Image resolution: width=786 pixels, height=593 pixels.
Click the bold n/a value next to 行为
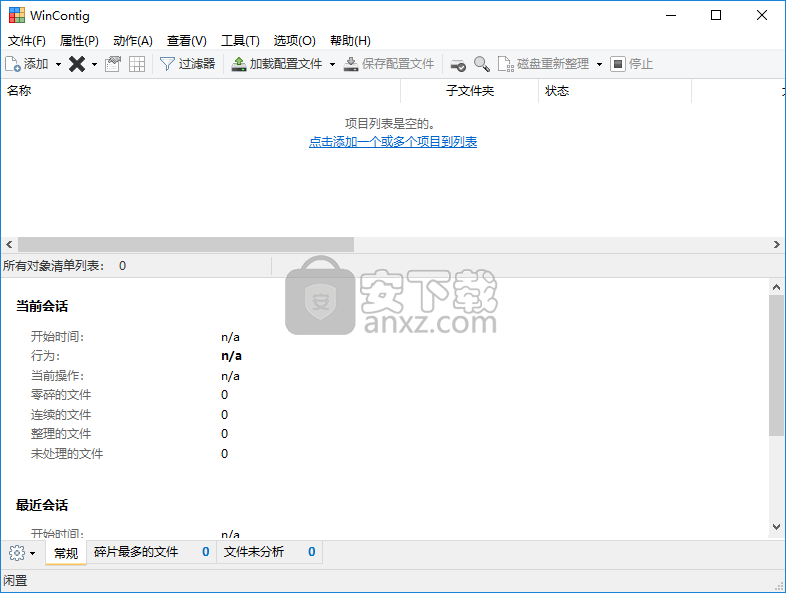coord(231,356)
